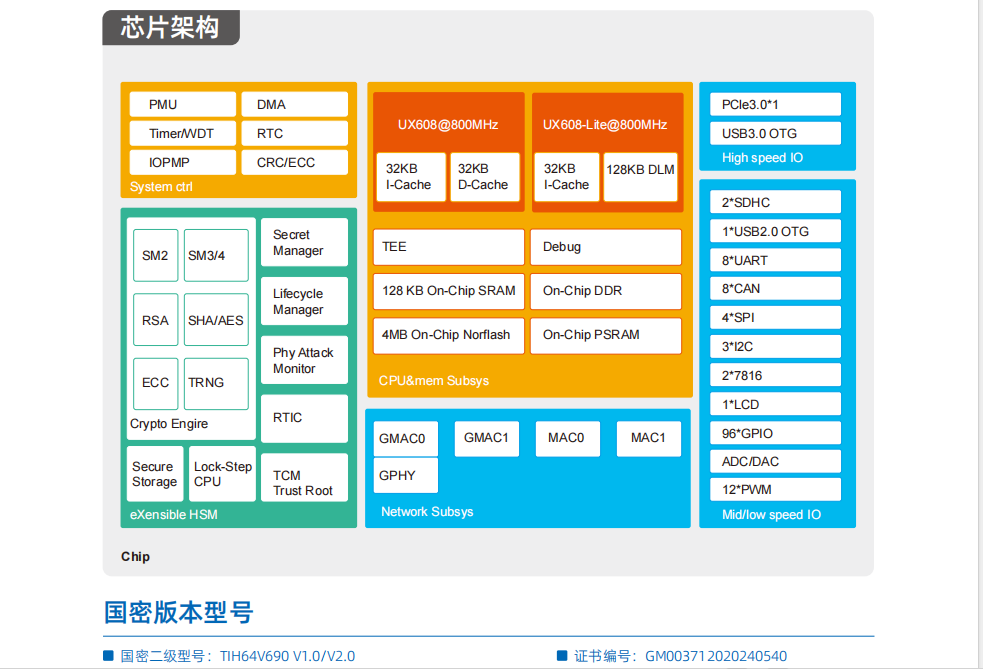Click the Lock-Step CPU box
This screenshot has height=669, width=983.
coord(222,474)
